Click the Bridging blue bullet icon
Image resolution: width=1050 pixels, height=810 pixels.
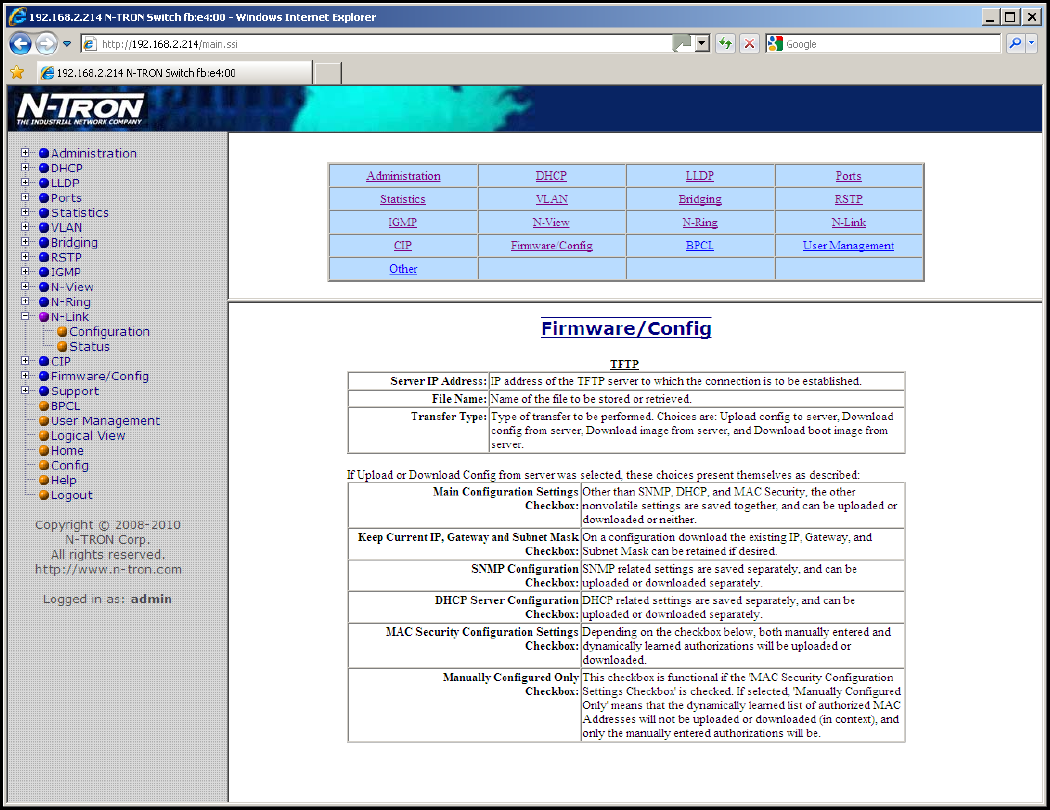click(44, 242)
